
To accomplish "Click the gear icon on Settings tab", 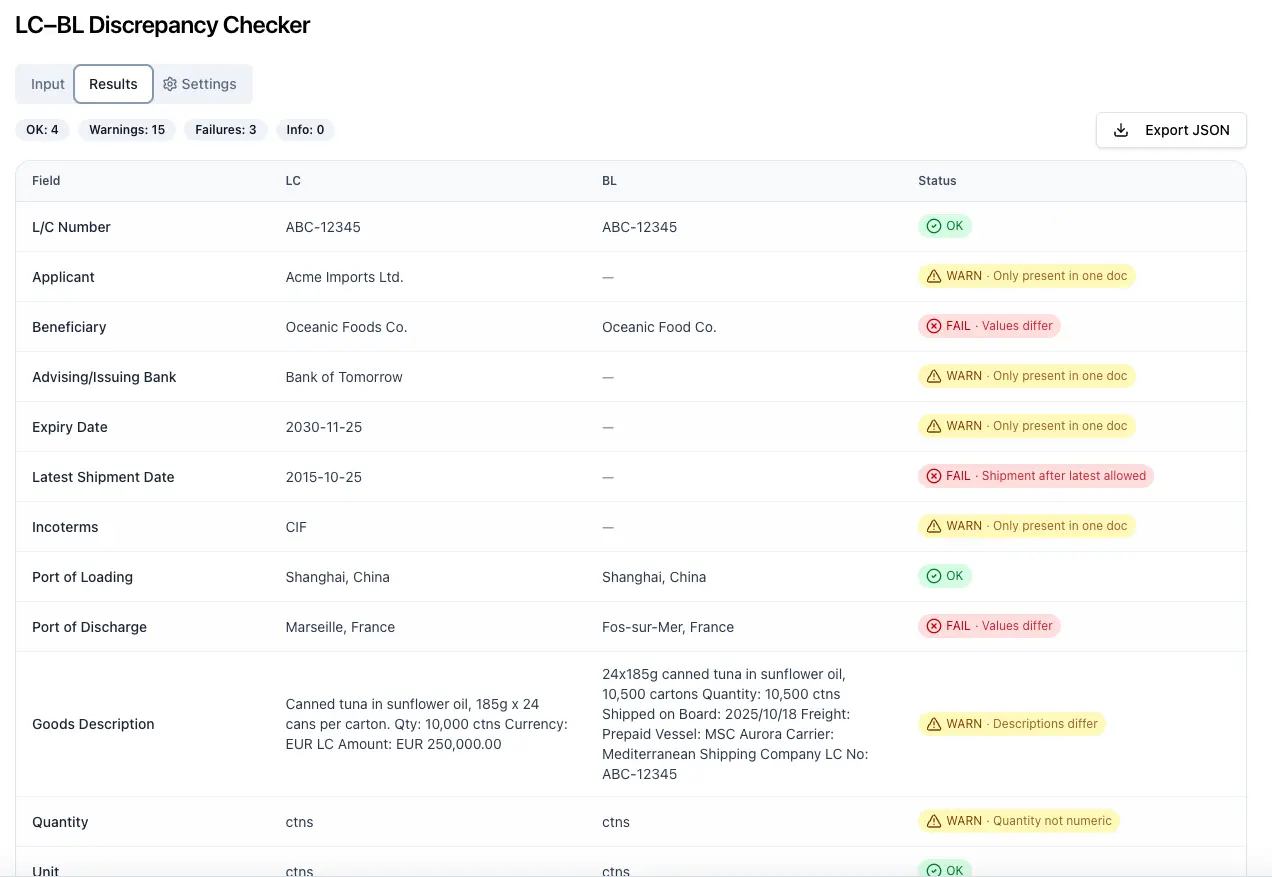I will pos(170,84).
